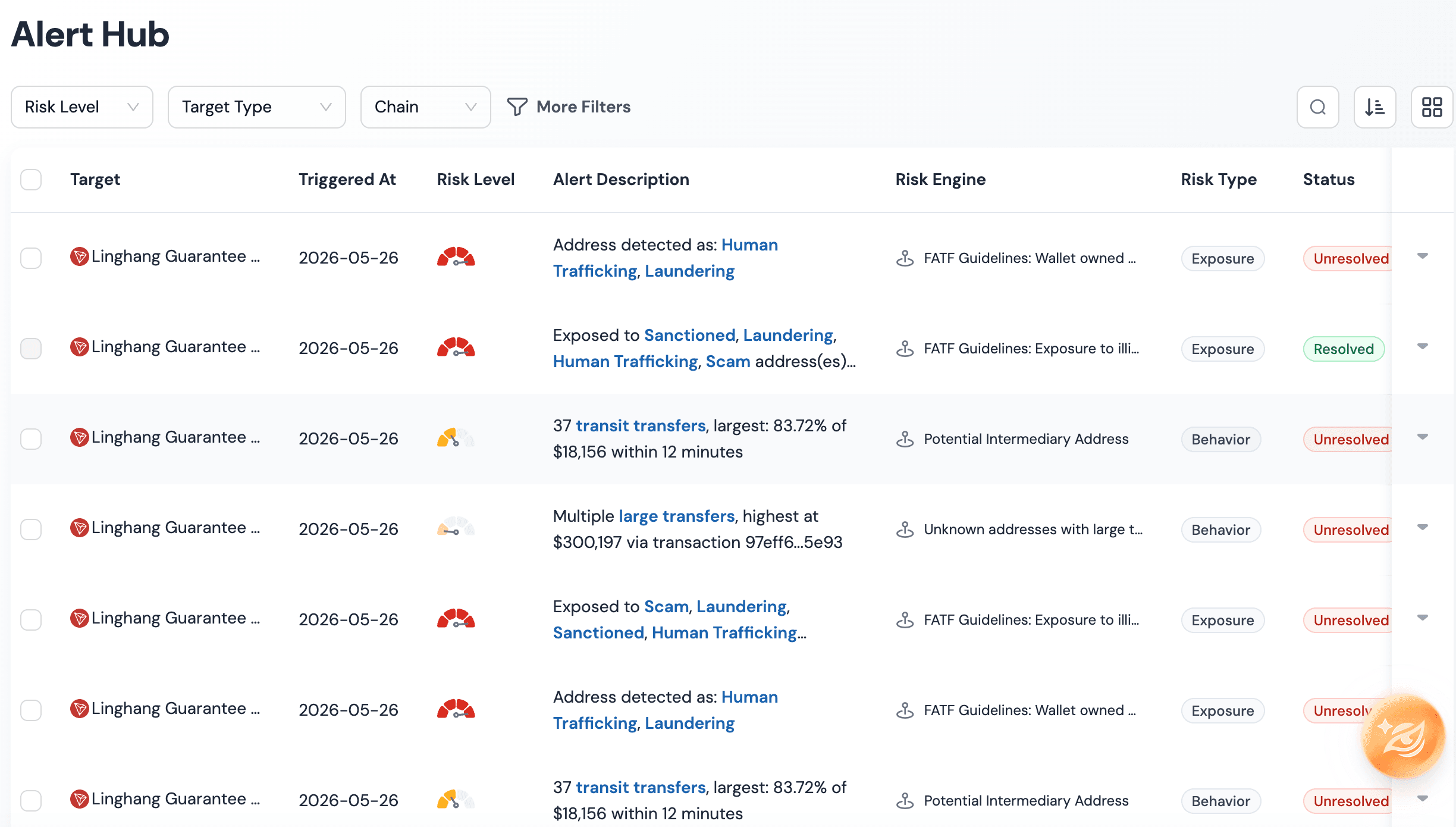Click engine icon beside Unknown addresses with large

click(905, 530)
